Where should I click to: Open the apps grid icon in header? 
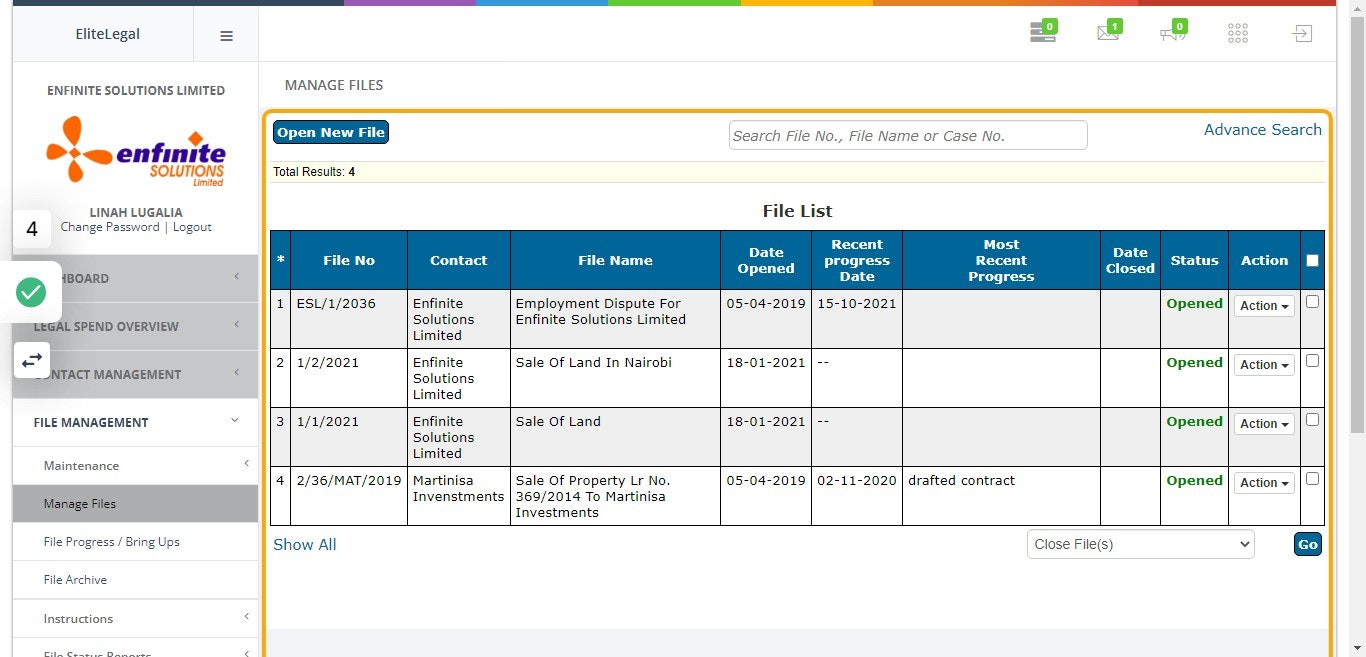point(1237,33)
